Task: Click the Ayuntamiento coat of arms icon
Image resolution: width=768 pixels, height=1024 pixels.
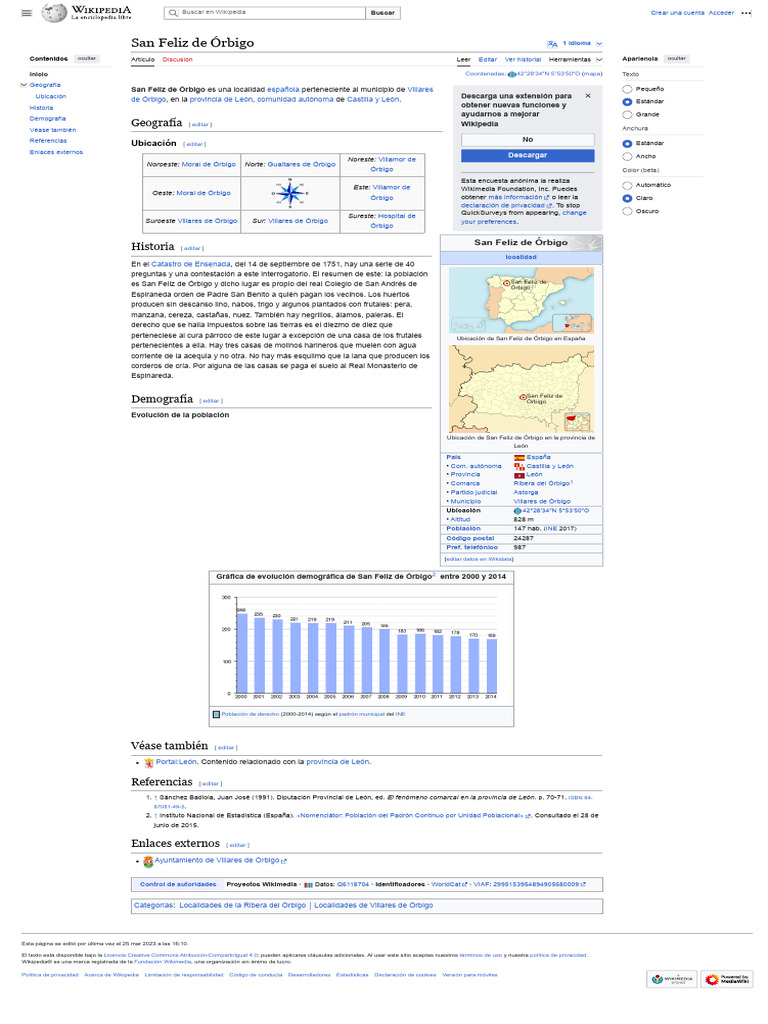Action: click(148, 861)
